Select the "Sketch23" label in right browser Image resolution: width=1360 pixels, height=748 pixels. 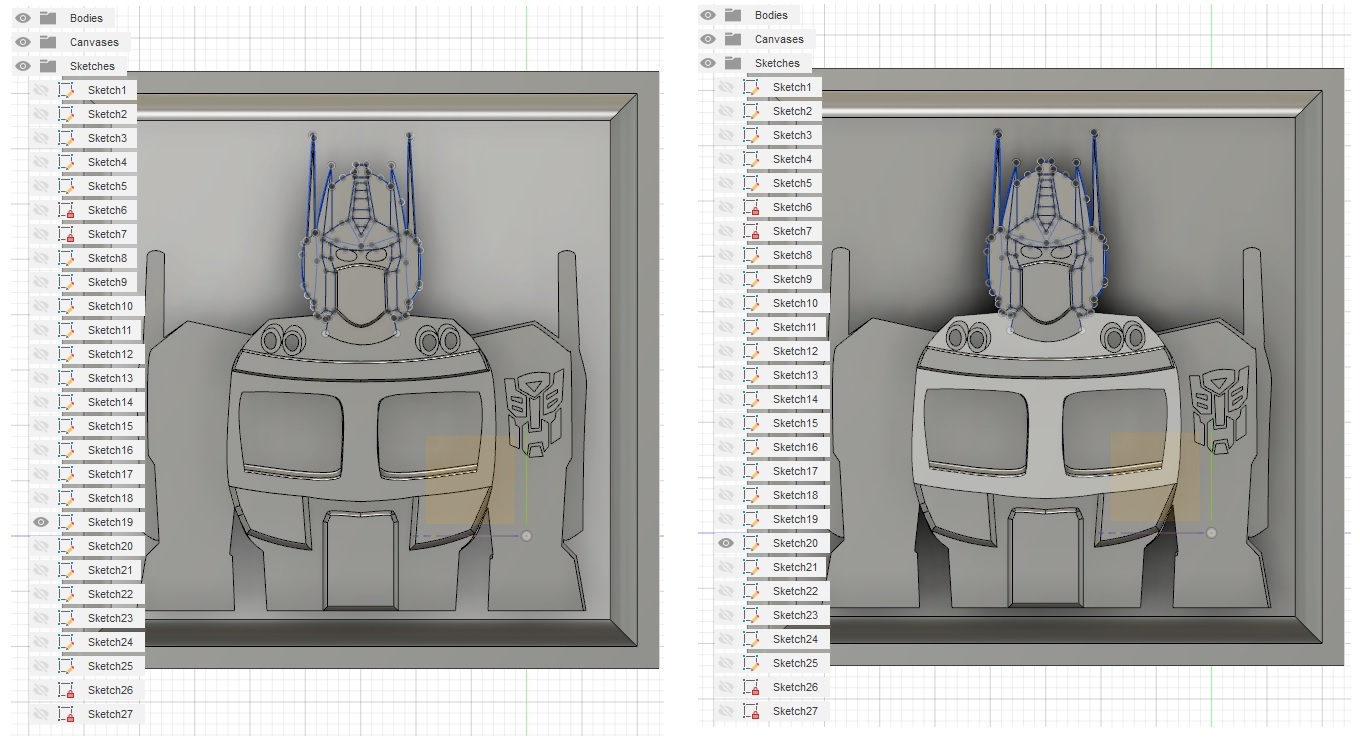[795, 615]
